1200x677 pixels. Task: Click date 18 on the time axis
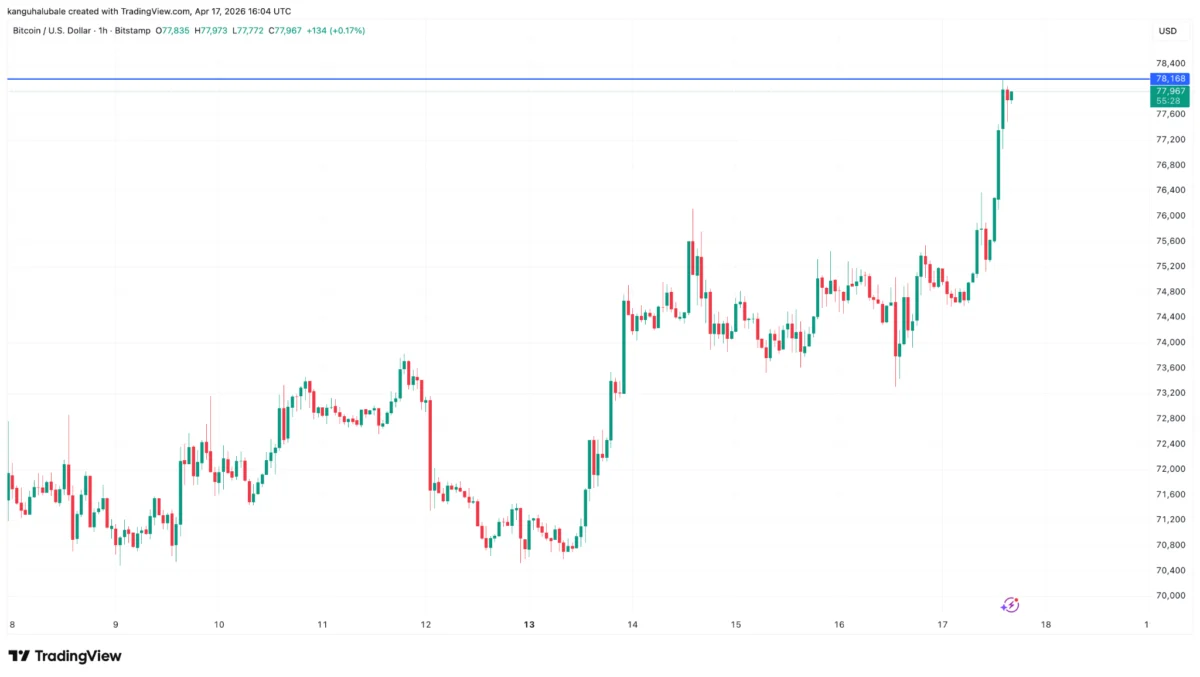point(1045,625)
